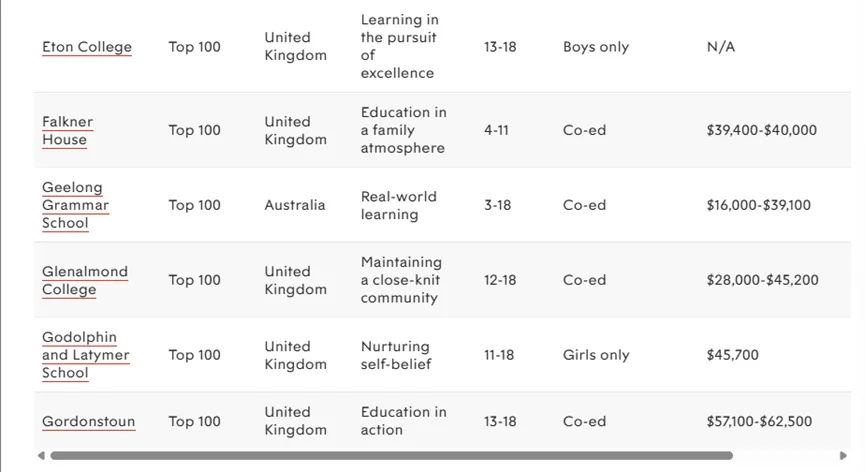This screenshot has height=472, width=865.
Task: Click the scroll left arrow of table
Action: pos(41,455)
